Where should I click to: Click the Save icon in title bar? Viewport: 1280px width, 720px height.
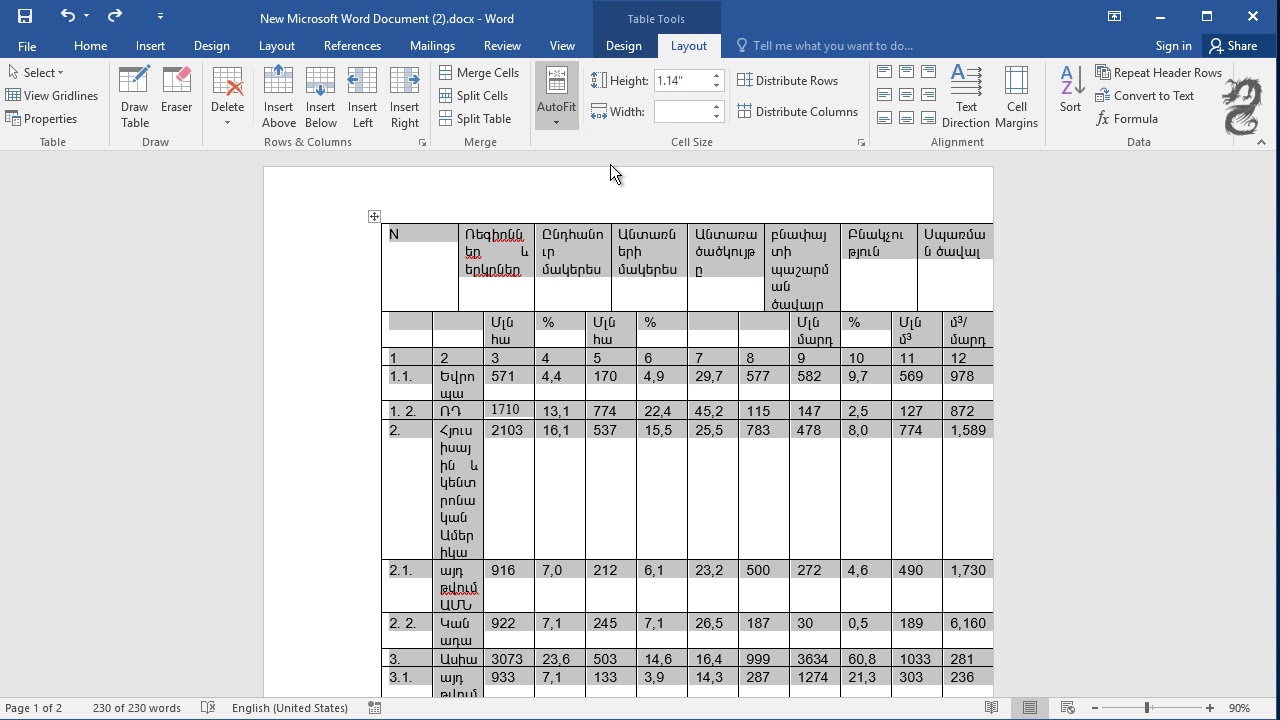coord(25,16)
